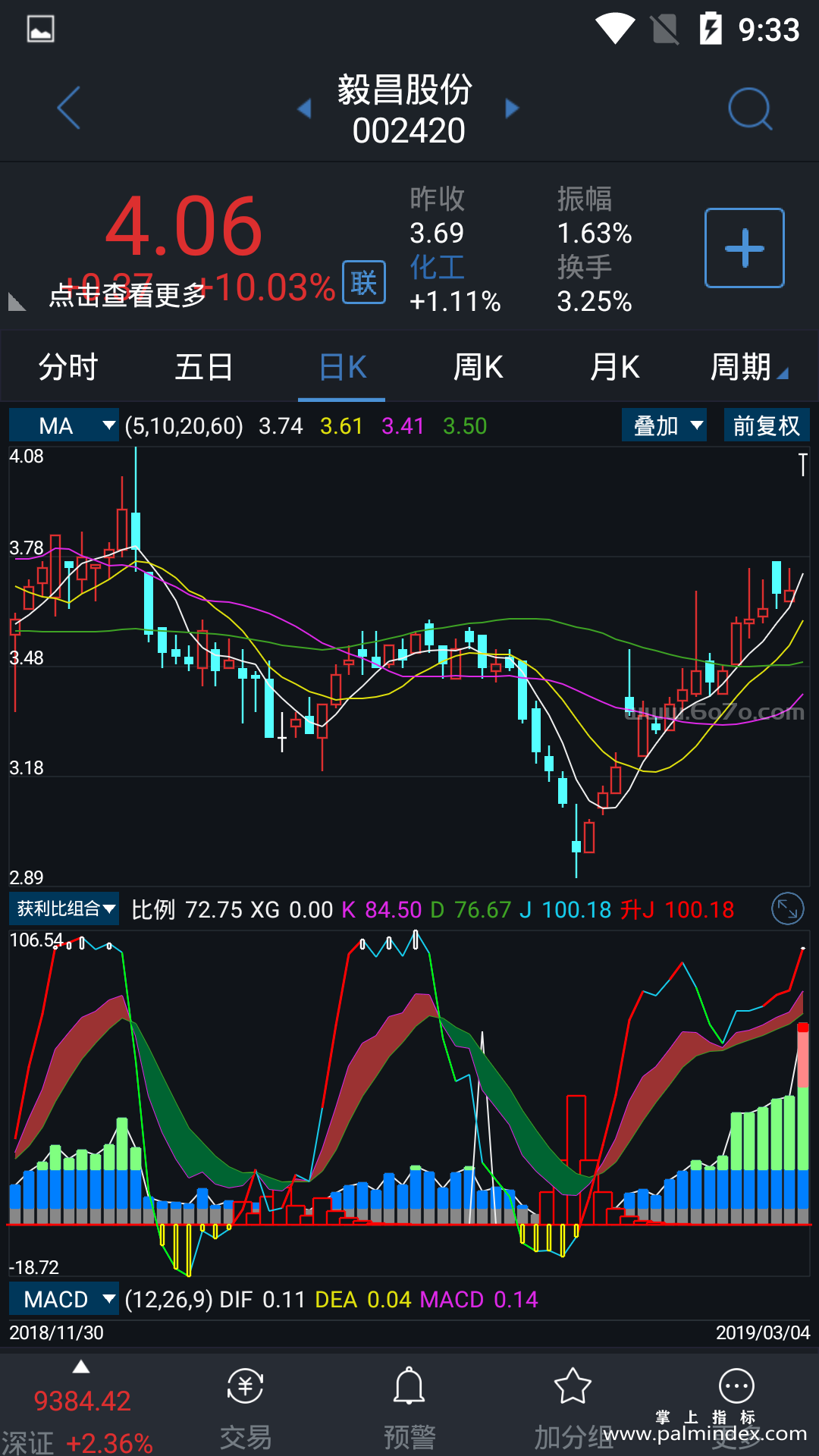
Task: Tap end date 2019/03/04
Action: [x=763, y=1332]
